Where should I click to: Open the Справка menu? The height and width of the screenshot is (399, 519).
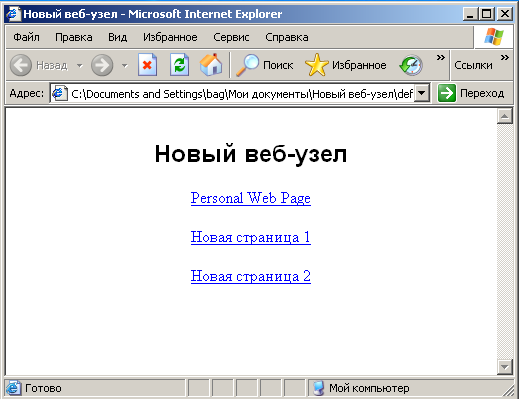287,37
